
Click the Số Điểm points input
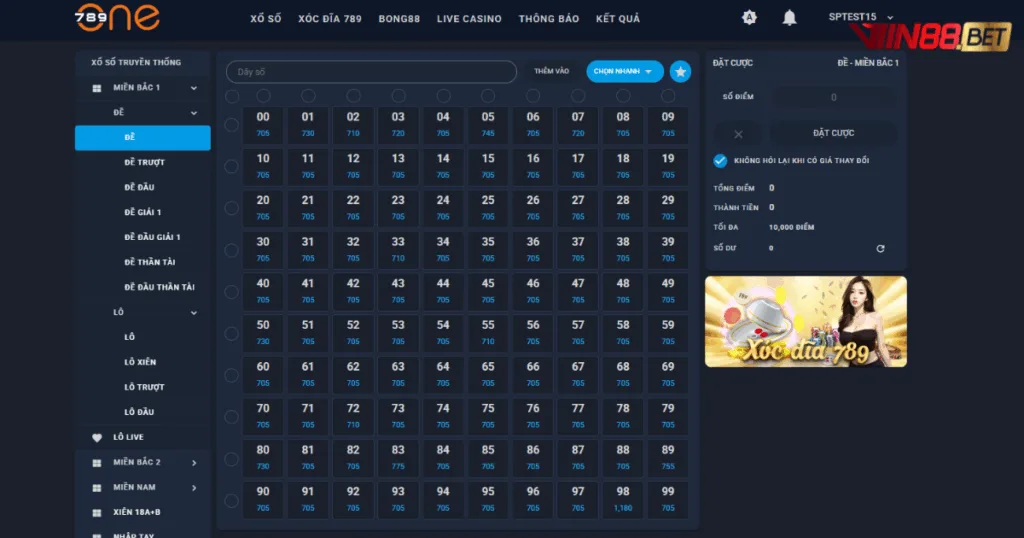click(833, 97)
